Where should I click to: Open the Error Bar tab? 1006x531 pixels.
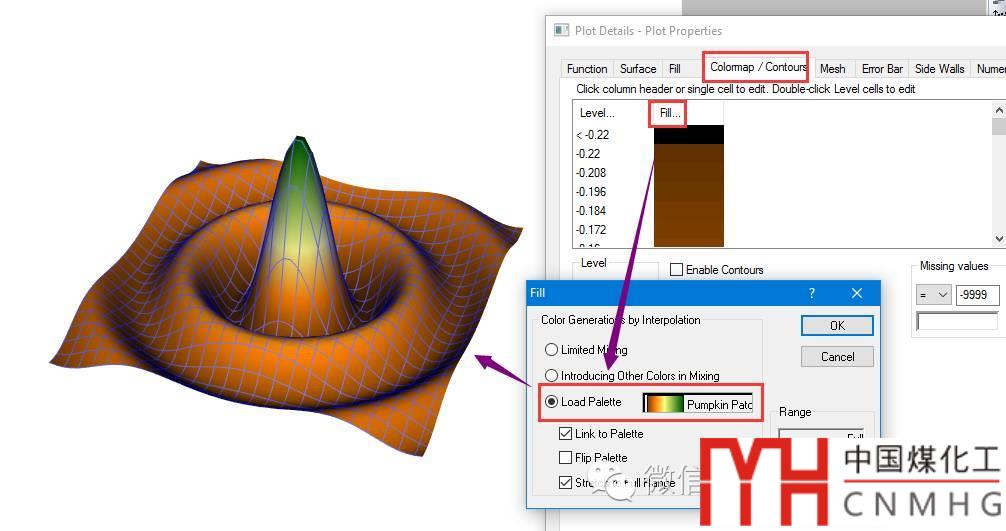tap(882, 69)
